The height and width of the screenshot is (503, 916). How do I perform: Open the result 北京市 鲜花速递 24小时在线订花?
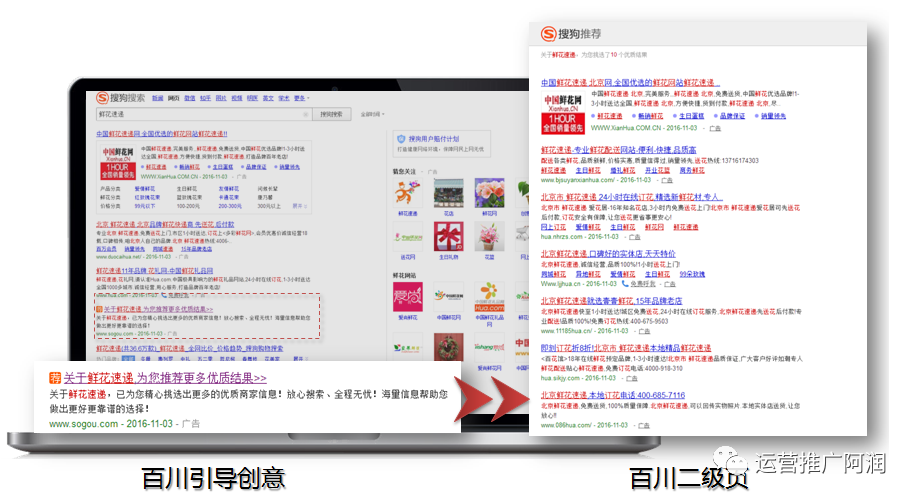tap(632, 197)
